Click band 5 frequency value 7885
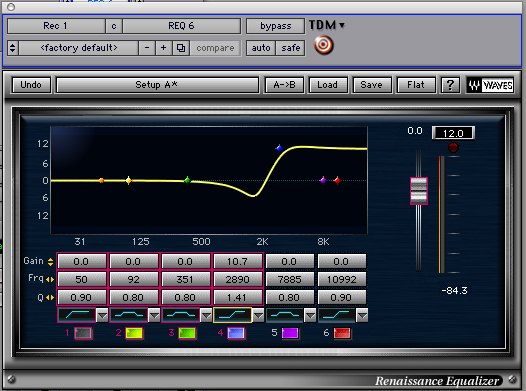Viewport: 526px width, 391px height. click(x=290, y=279)
